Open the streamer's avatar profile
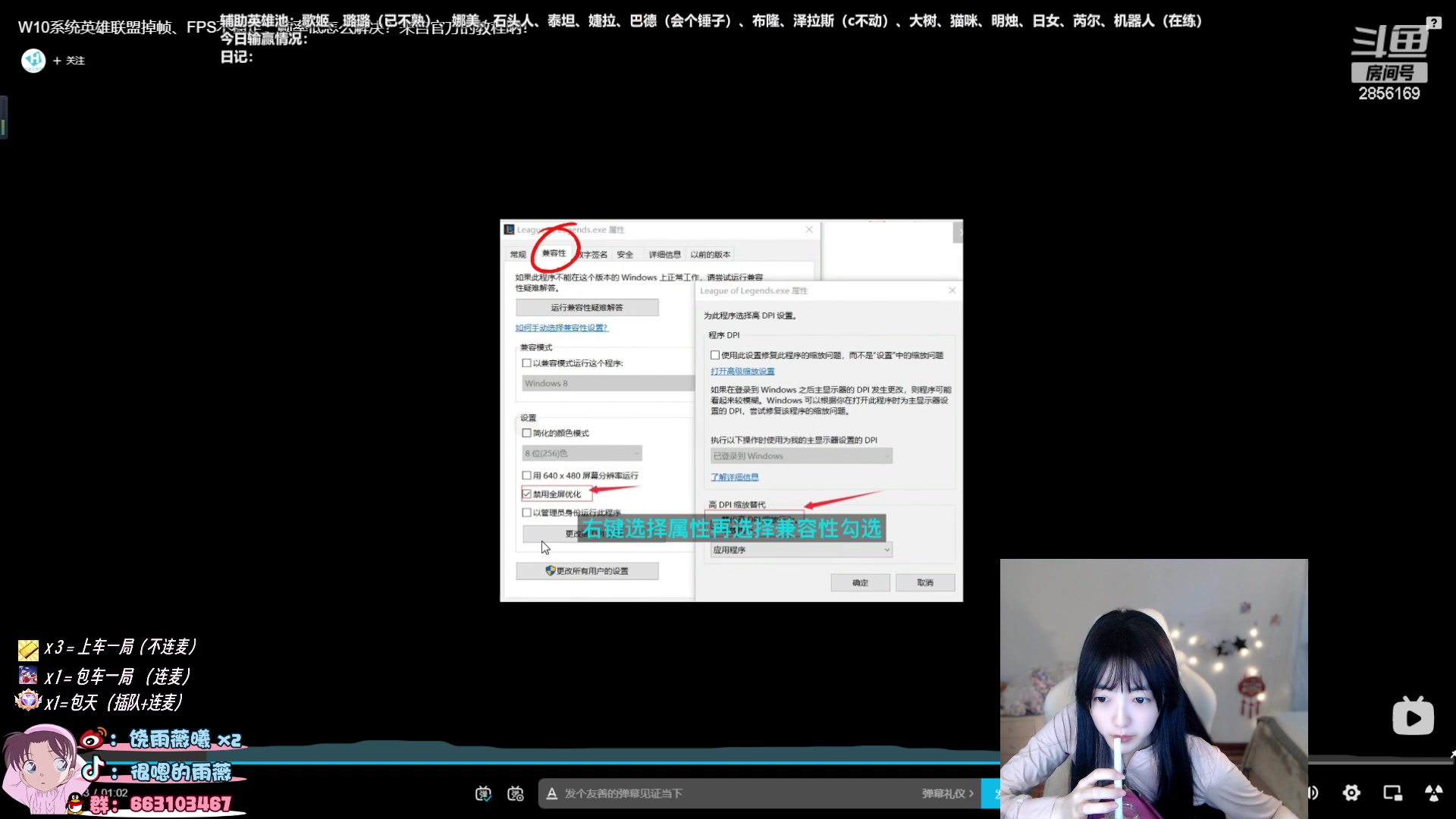This screenshot has width=1456, height=819. point(33,60)
